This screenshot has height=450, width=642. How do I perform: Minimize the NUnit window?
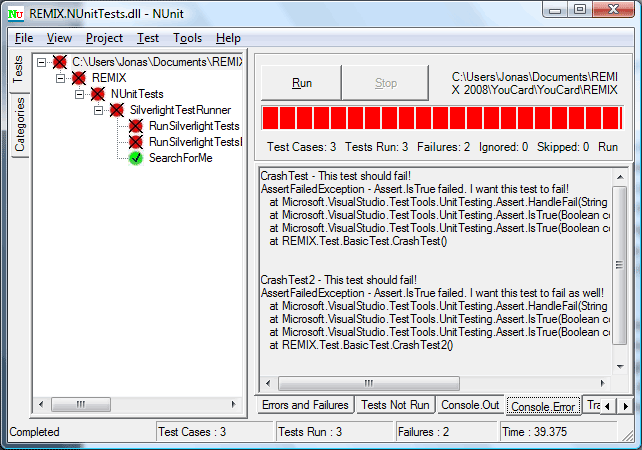click(555, 10)
